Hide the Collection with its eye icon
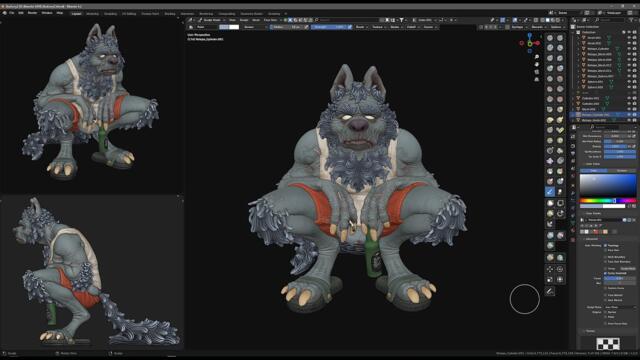Screen dimensions: 640x360 point(629,32)
